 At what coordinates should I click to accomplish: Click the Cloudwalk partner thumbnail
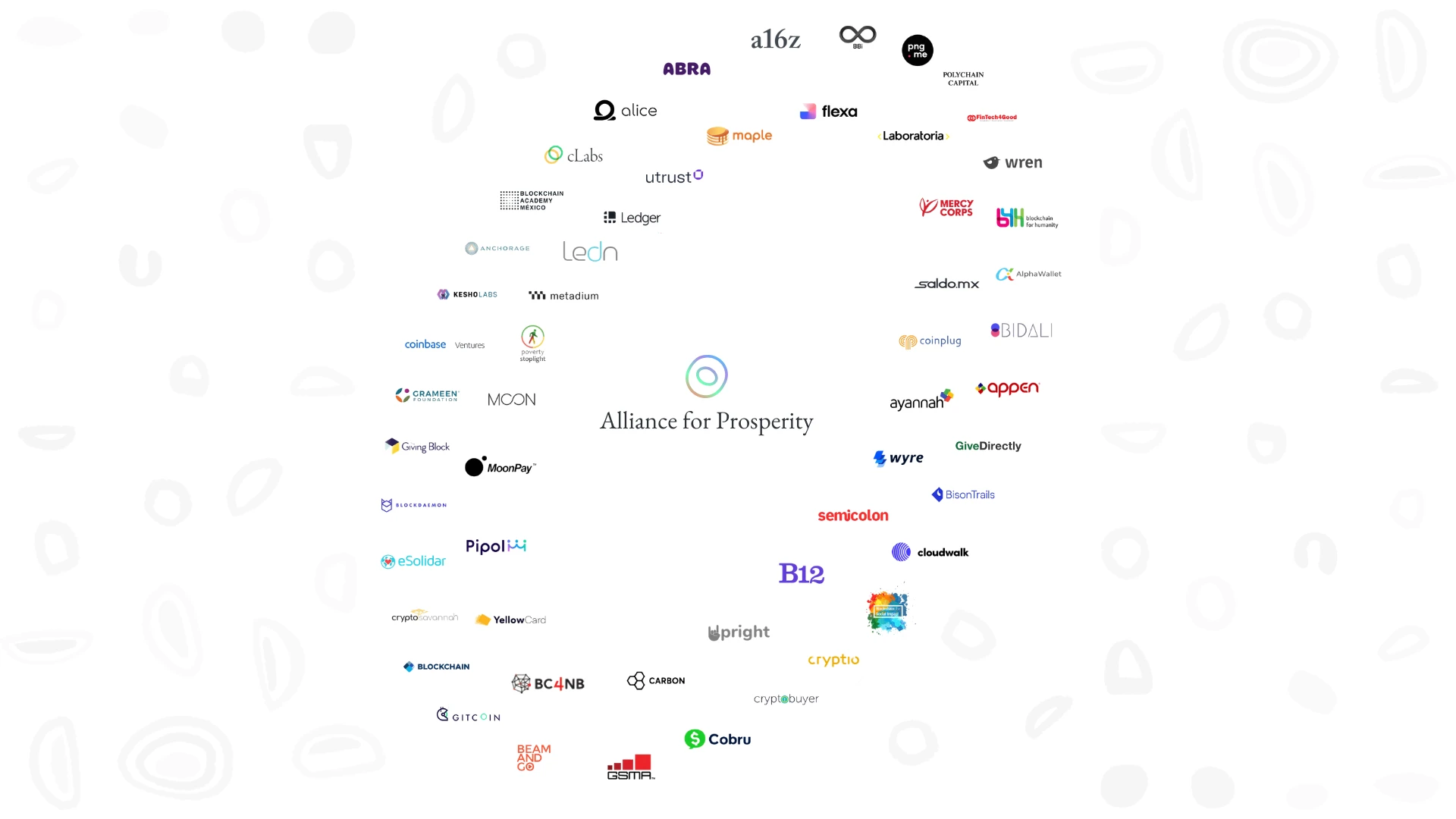[x=929, y=552]
